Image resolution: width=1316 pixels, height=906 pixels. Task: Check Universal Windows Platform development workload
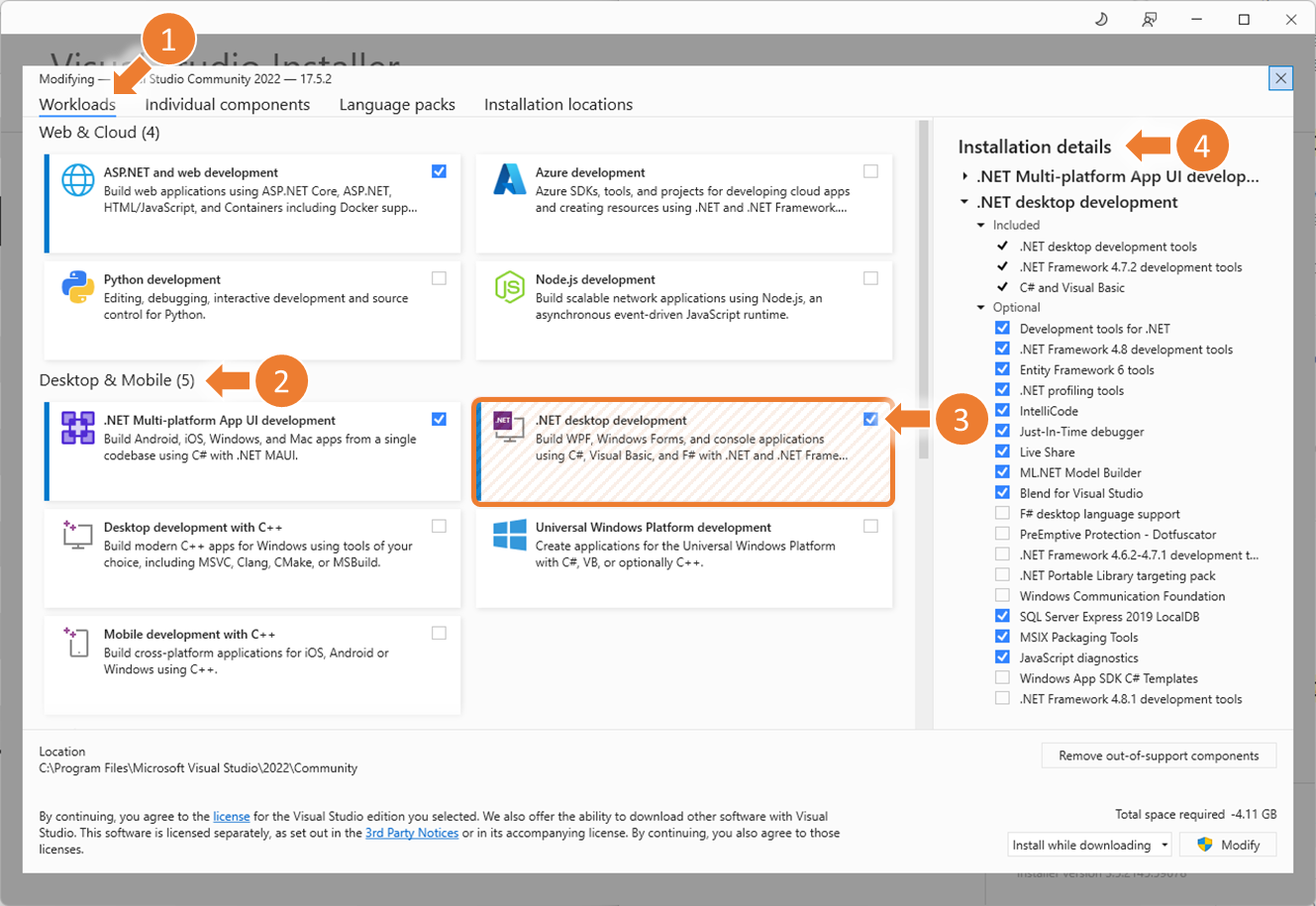[870, 526]
